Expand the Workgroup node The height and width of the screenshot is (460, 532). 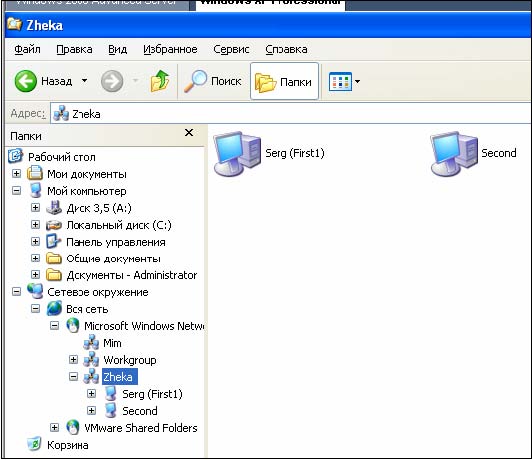tap(73, 359)
